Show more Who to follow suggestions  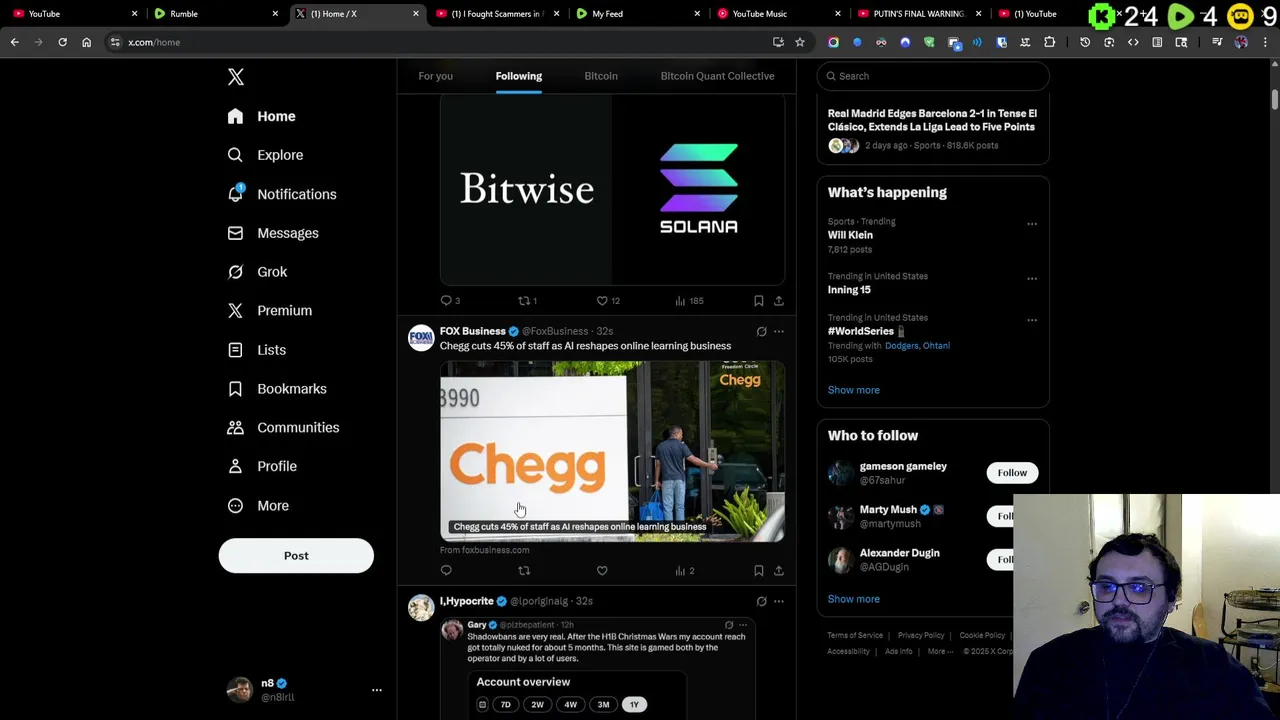(x=853, y=599)
